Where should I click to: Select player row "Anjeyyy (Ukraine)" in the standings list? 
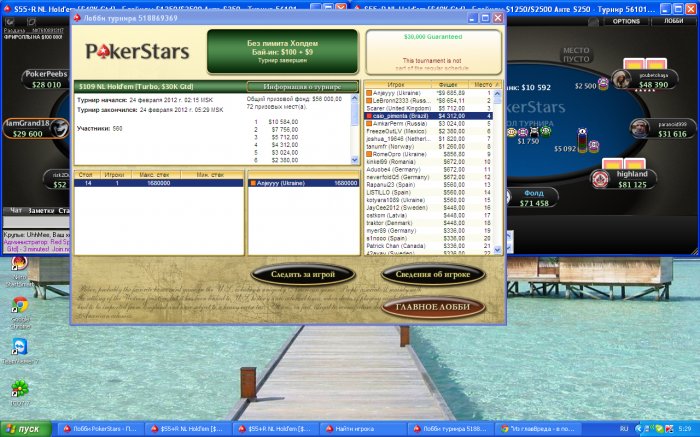point(429,93)
